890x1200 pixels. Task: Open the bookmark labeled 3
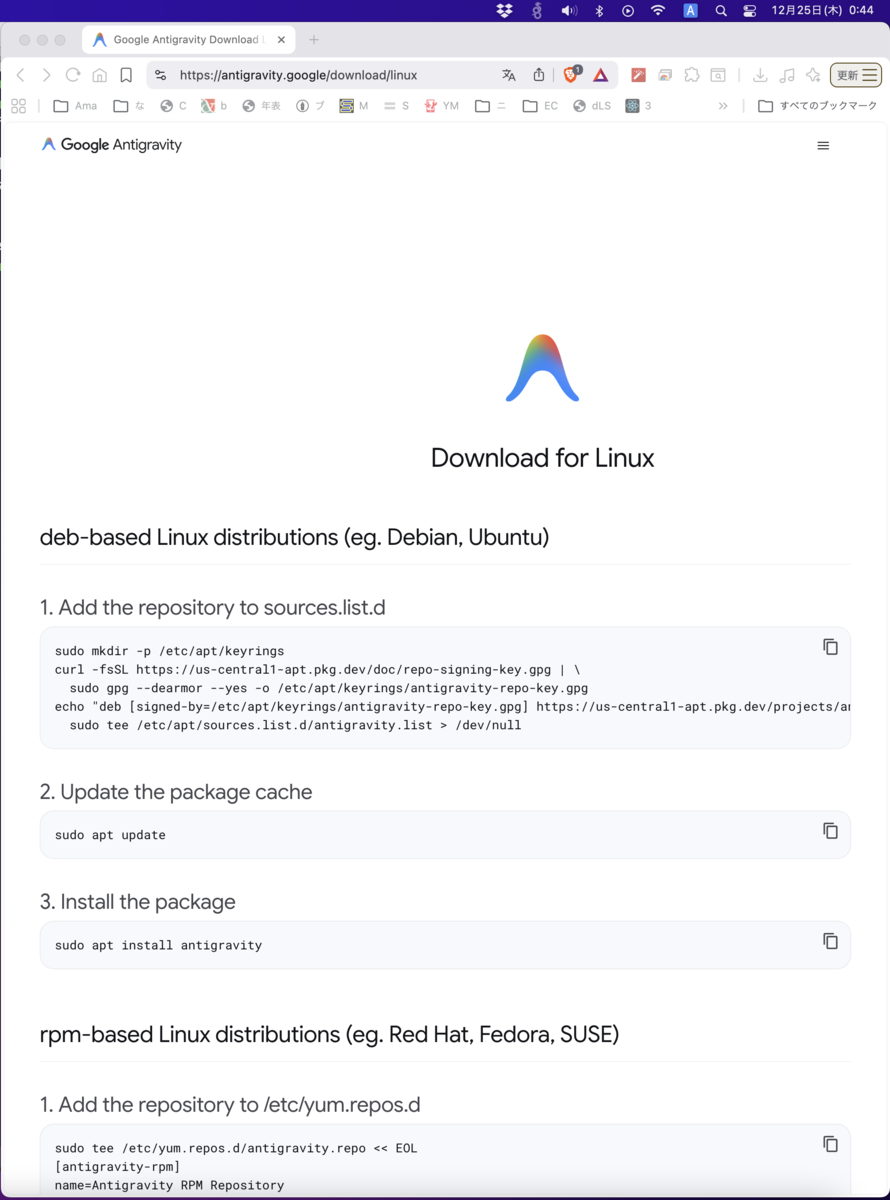[639, 106]
